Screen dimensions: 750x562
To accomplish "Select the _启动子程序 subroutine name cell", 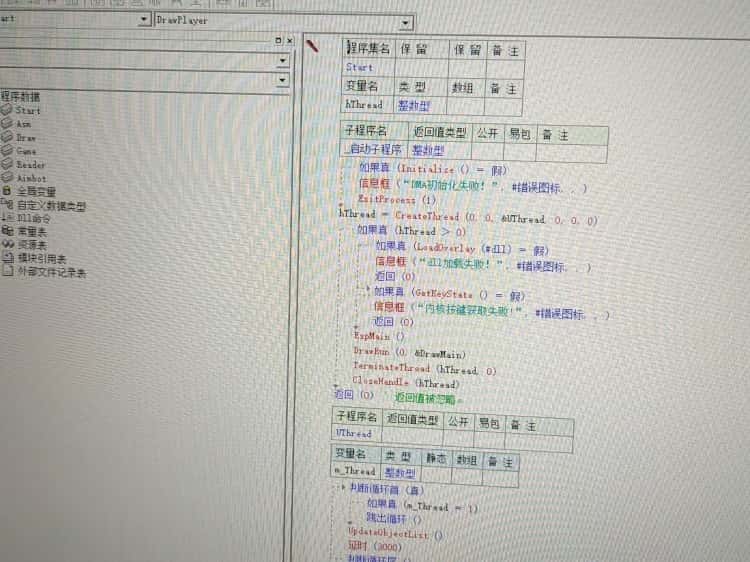I will click(x=373, y=149).
